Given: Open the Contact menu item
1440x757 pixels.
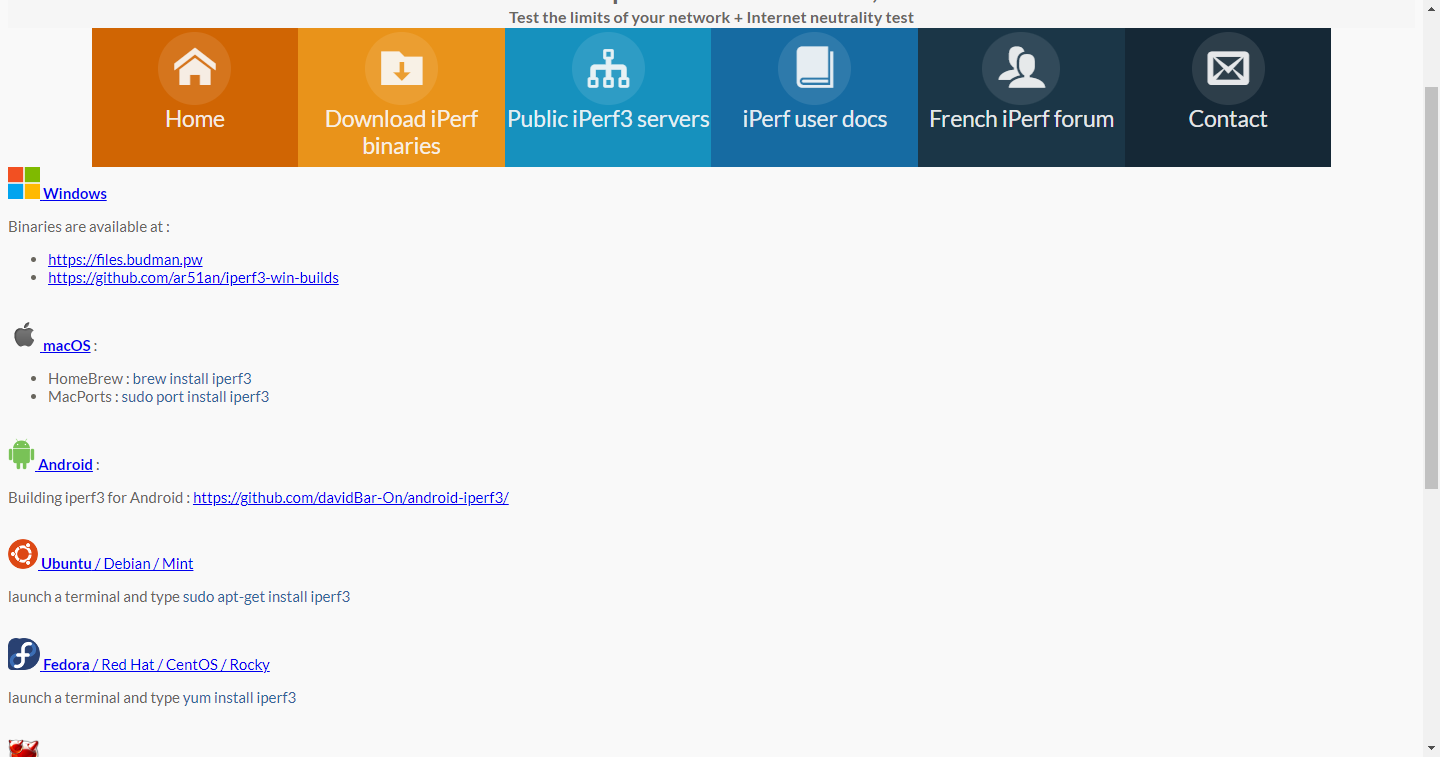Looking at the screenshot, I should coord(1228,97).
